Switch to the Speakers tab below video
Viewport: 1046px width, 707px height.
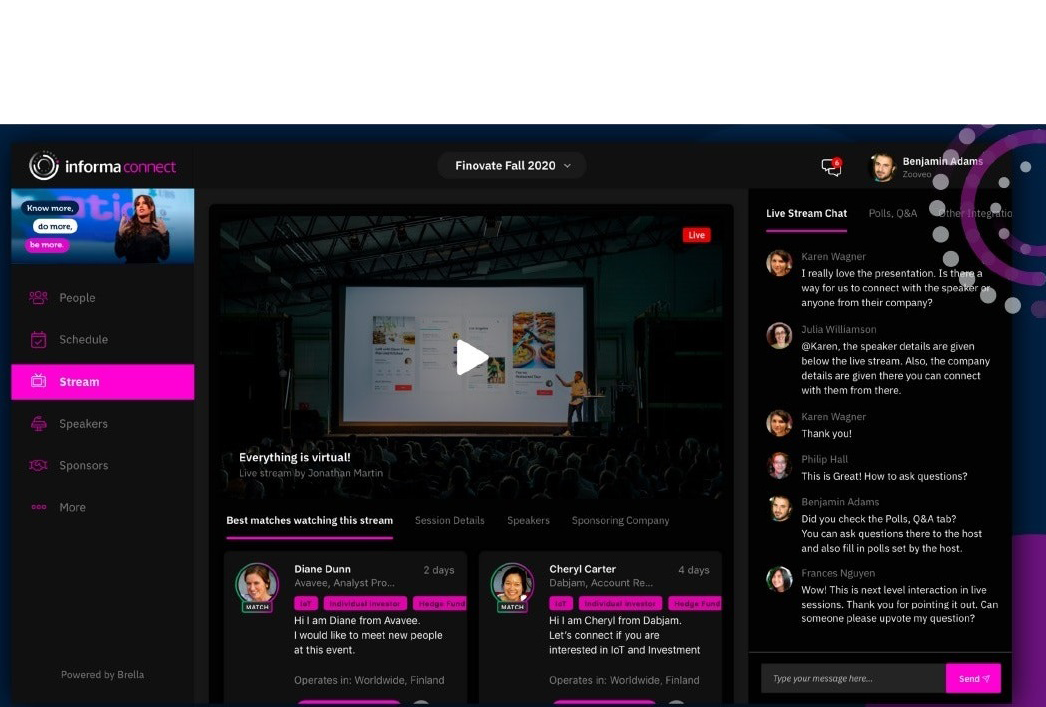tap(528, 521)
